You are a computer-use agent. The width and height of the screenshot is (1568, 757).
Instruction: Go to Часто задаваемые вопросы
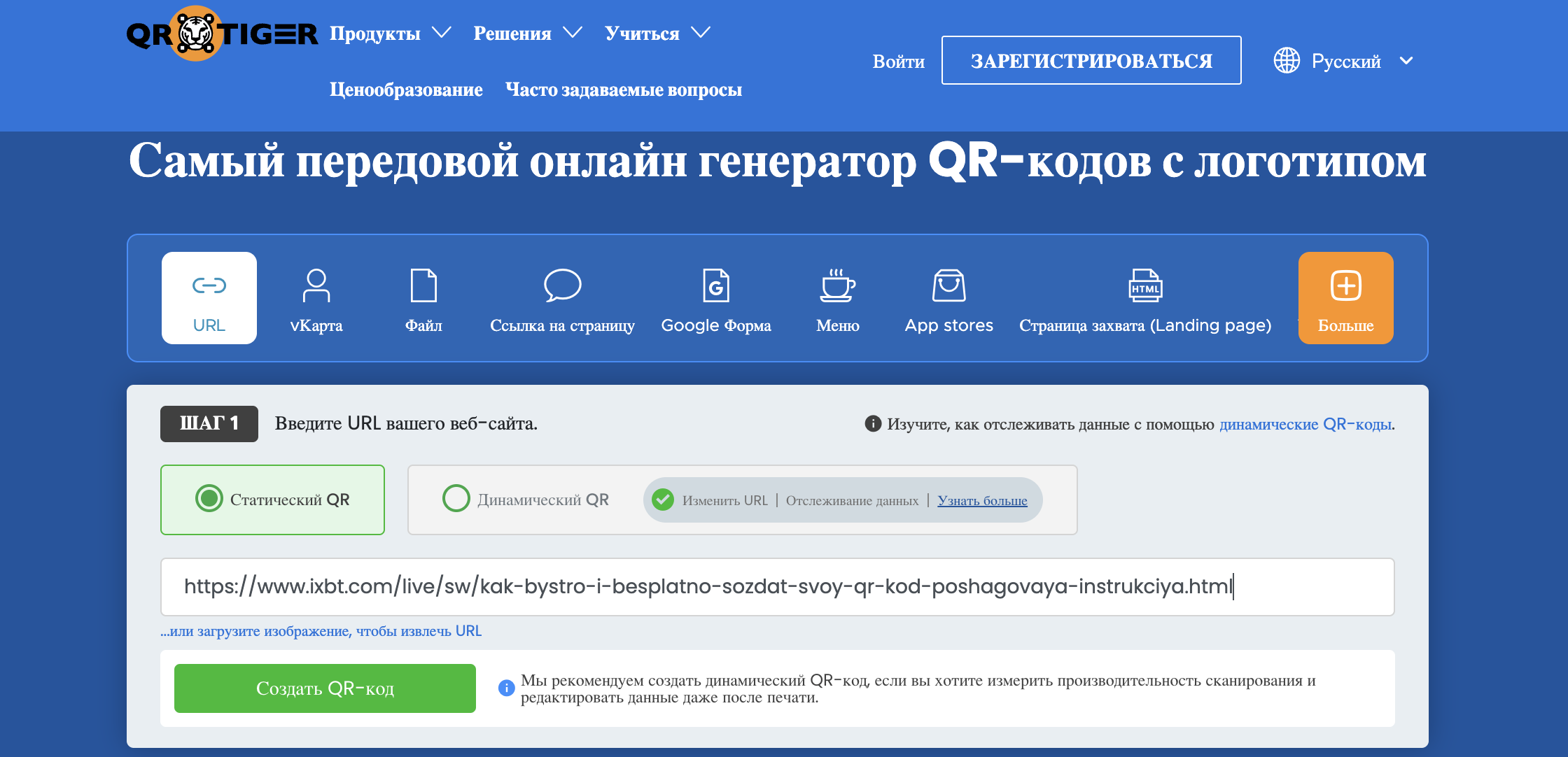click(623, 90)
